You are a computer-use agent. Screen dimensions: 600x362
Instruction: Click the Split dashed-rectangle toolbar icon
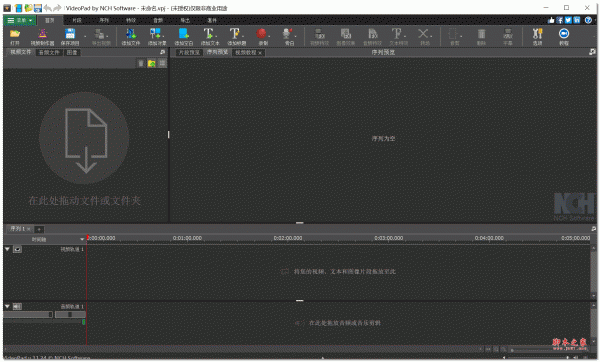(x=453, y=34)
